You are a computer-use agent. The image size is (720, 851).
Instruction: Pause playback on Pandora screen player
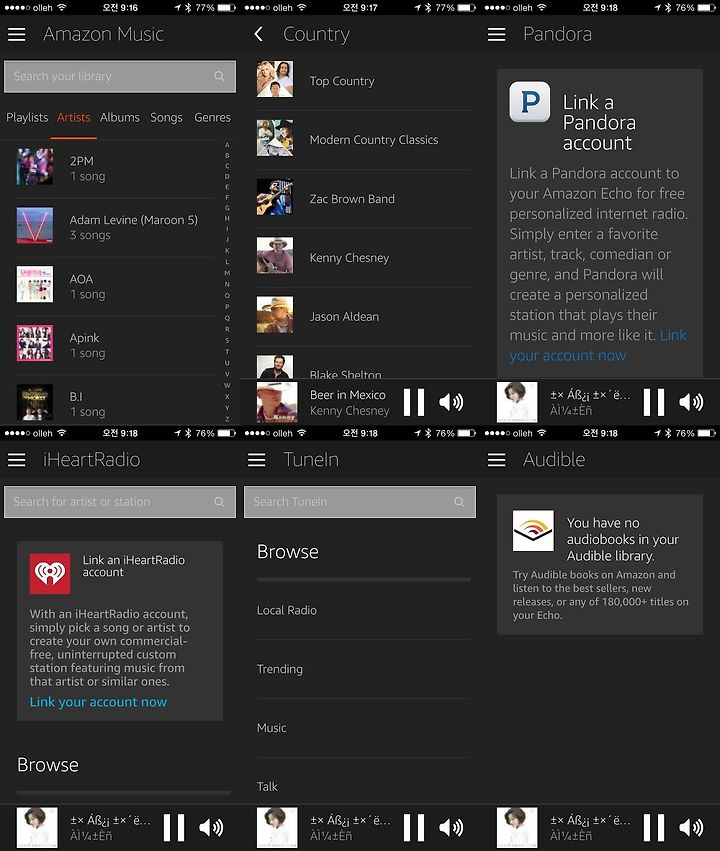click(x=654, y=402)
